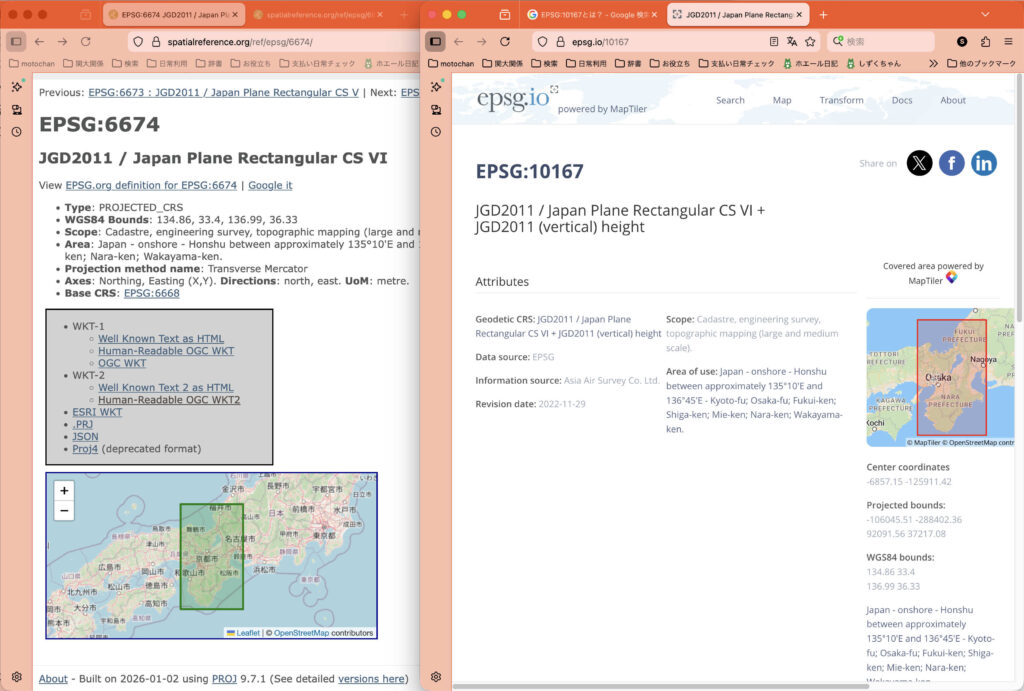The width and height of the screenshot is (1024, 691).
Task: Bookmark epsg.io page with the star icon
Action: pyautogui.click(x=810, y=42)
